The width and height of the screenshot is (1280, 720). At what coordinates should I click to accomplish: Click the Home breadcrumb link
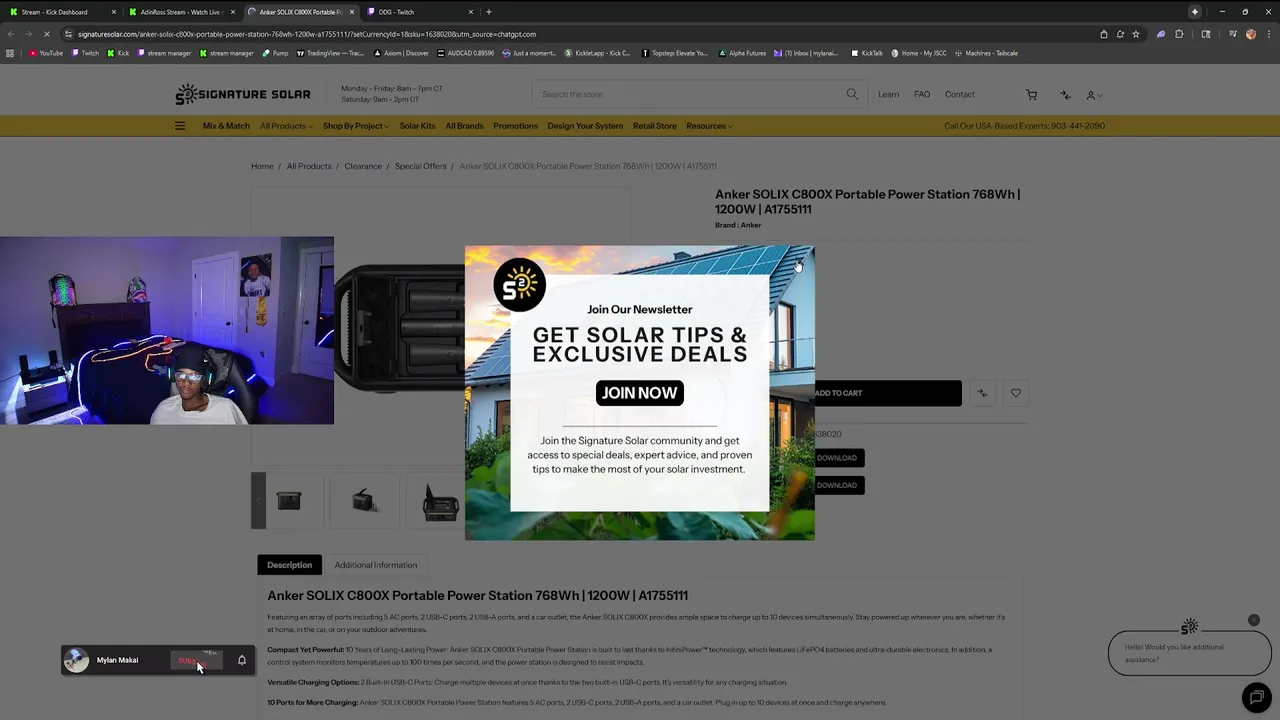(x=262, y=166)
